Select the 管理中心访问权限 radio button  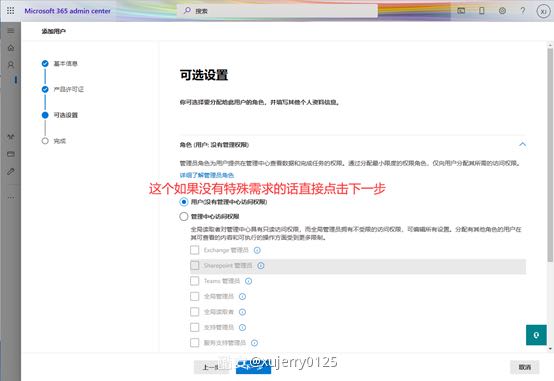pyautogui.click(x=183, y=216)
